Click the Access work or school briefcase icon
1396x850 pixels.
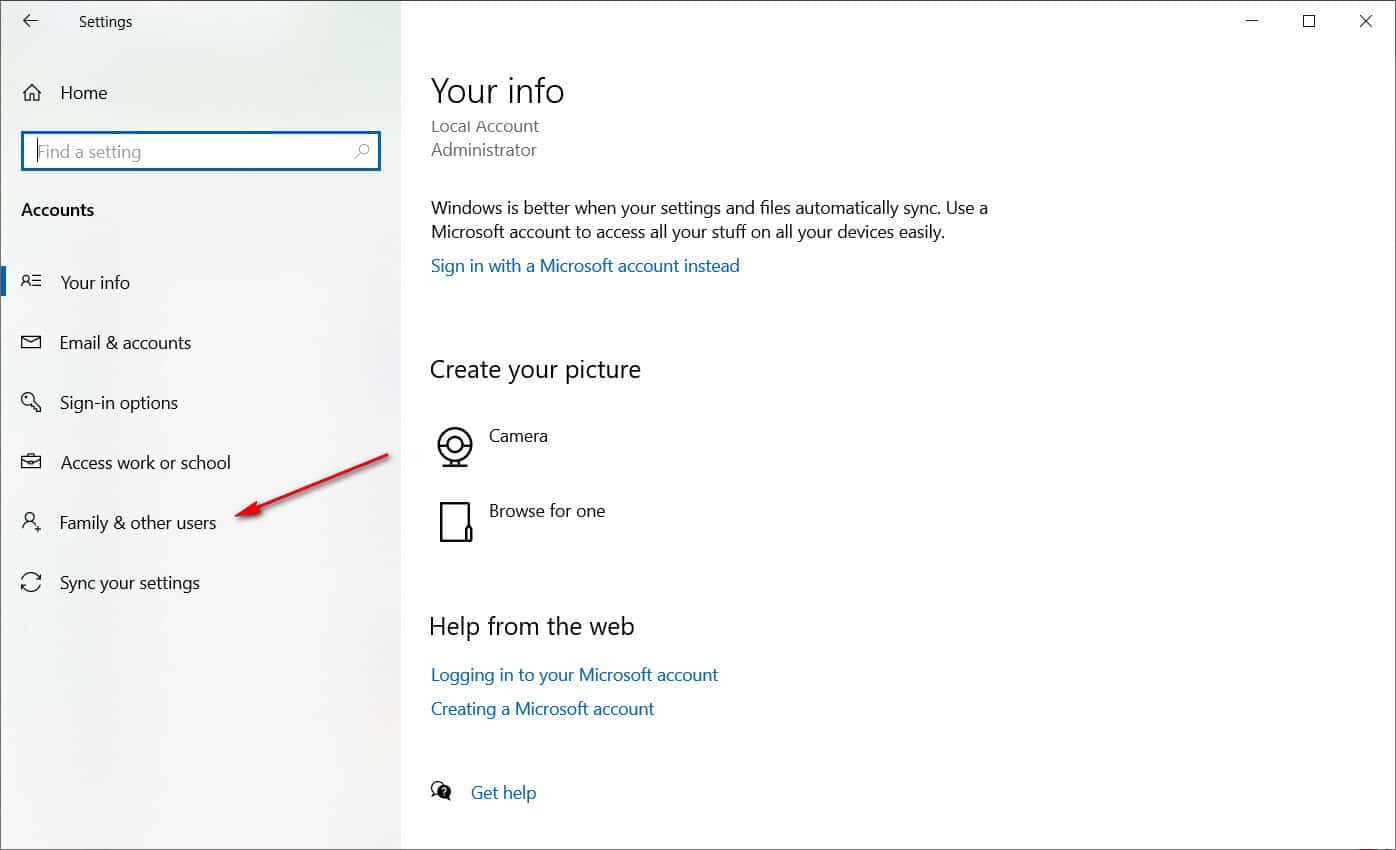point(31,462)
